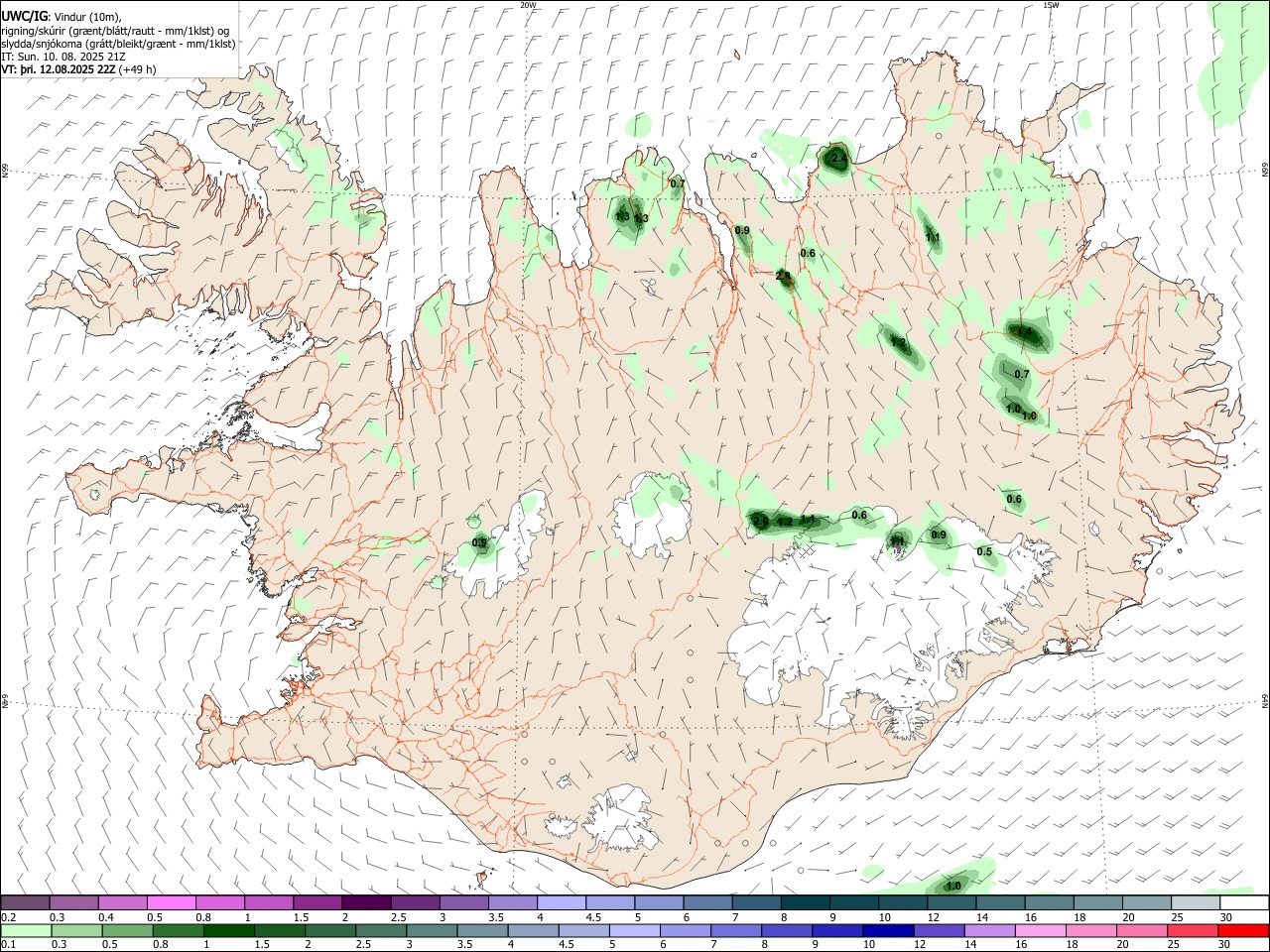The image size is (1270, 952).
Task: Click the 3 swatch in upper legend row
Action: (x=464, y=903)
